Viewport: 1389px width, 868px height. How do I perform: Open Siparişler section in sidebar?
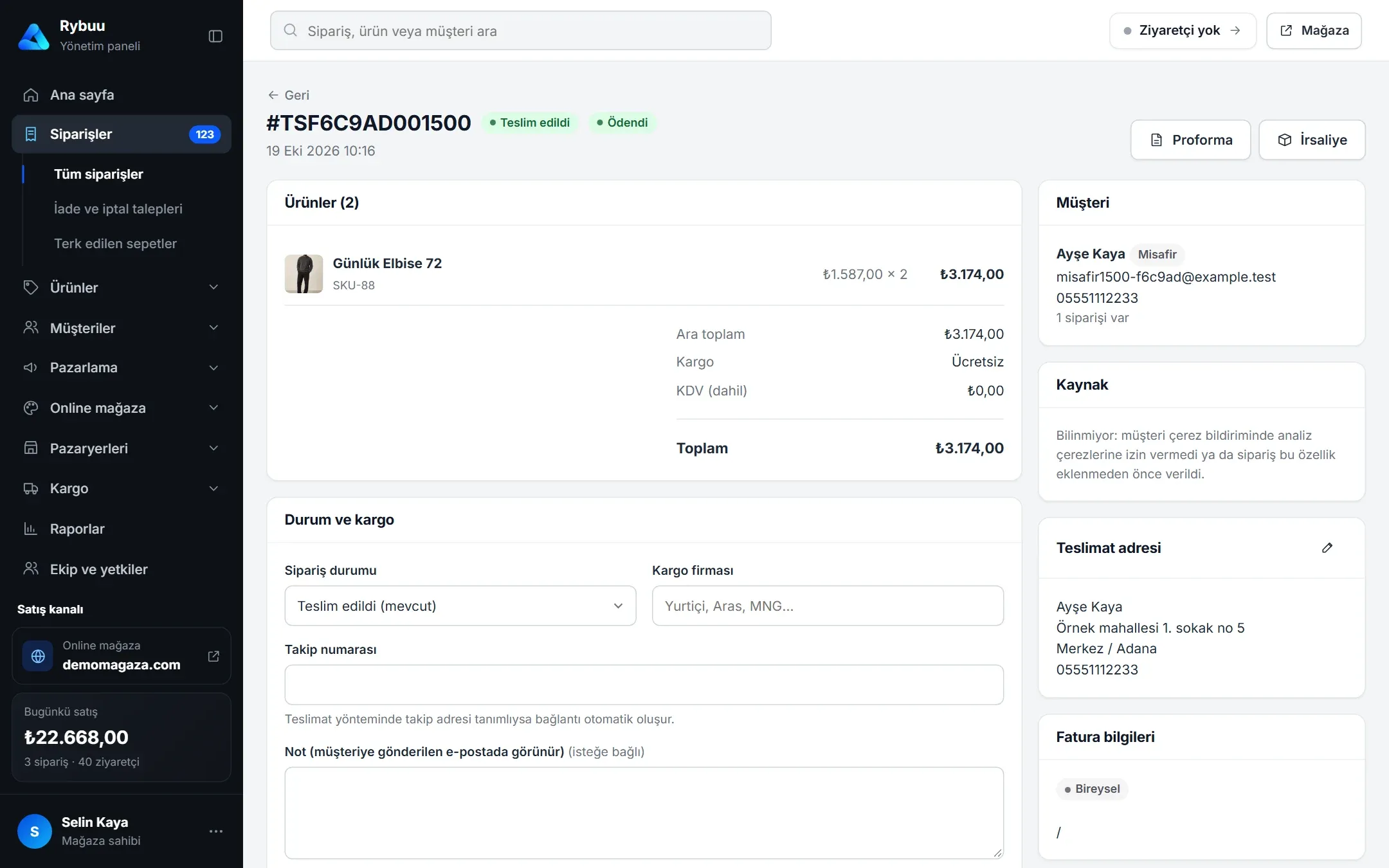122,134
